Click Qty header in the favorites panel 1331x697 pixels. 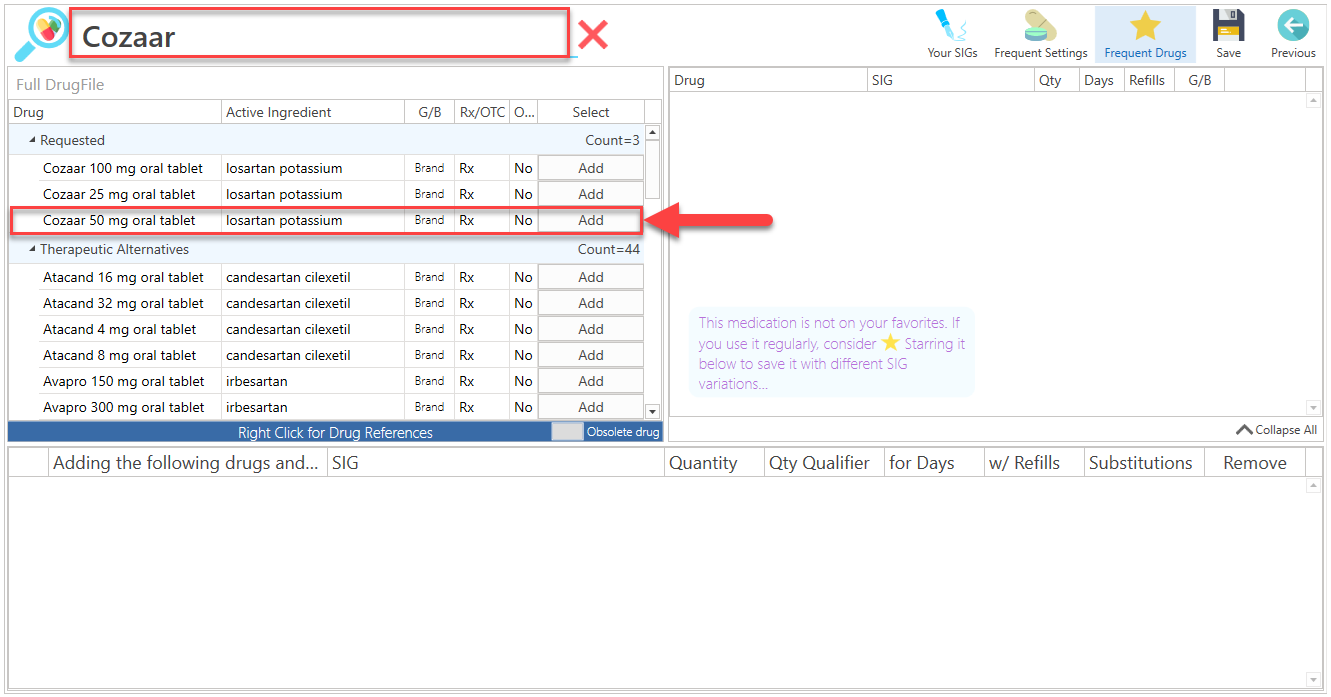click(1057, 80)
